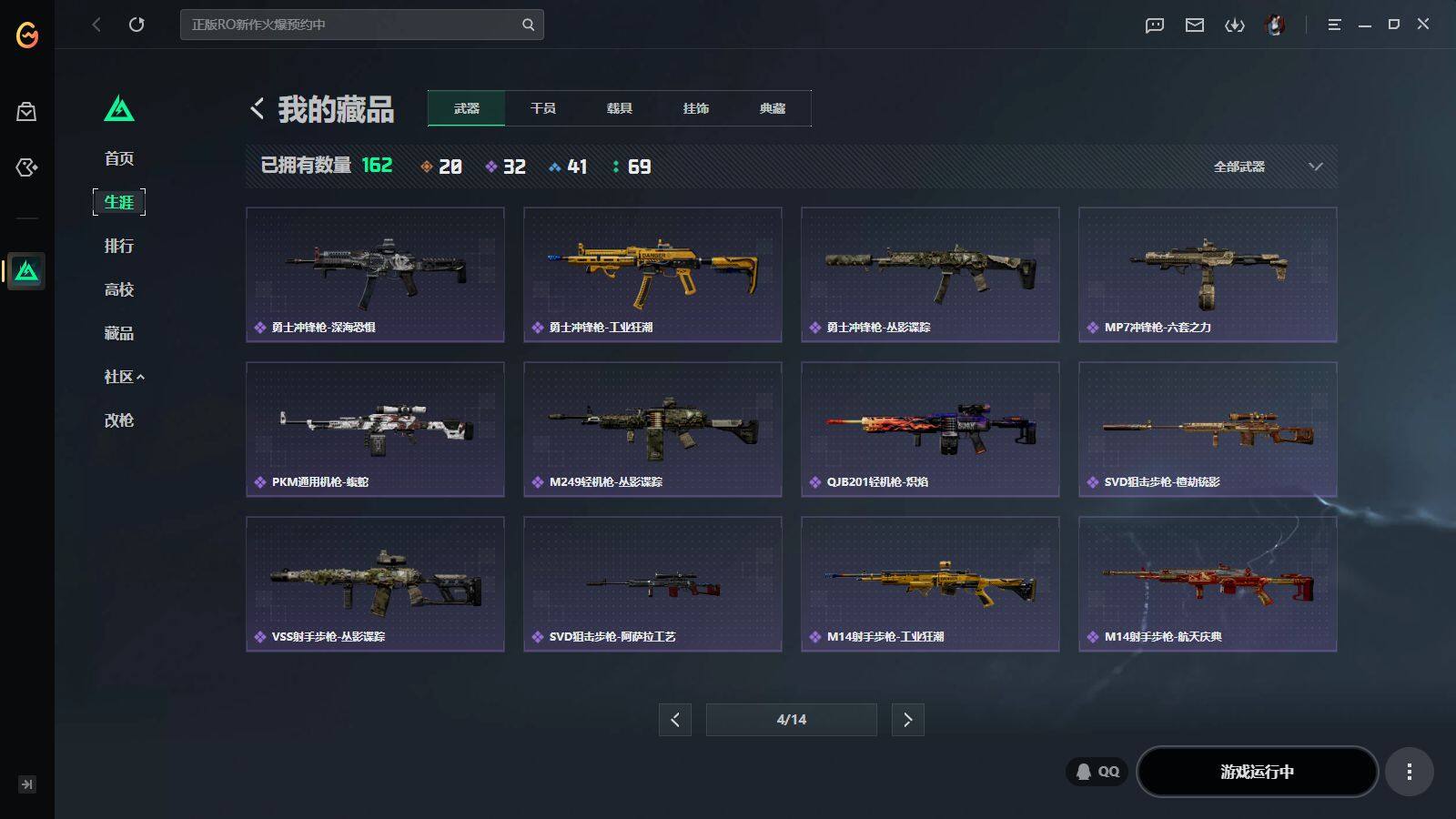
Task: Click the refresh icon in the top bar
Action: click(x=136, y=25)
